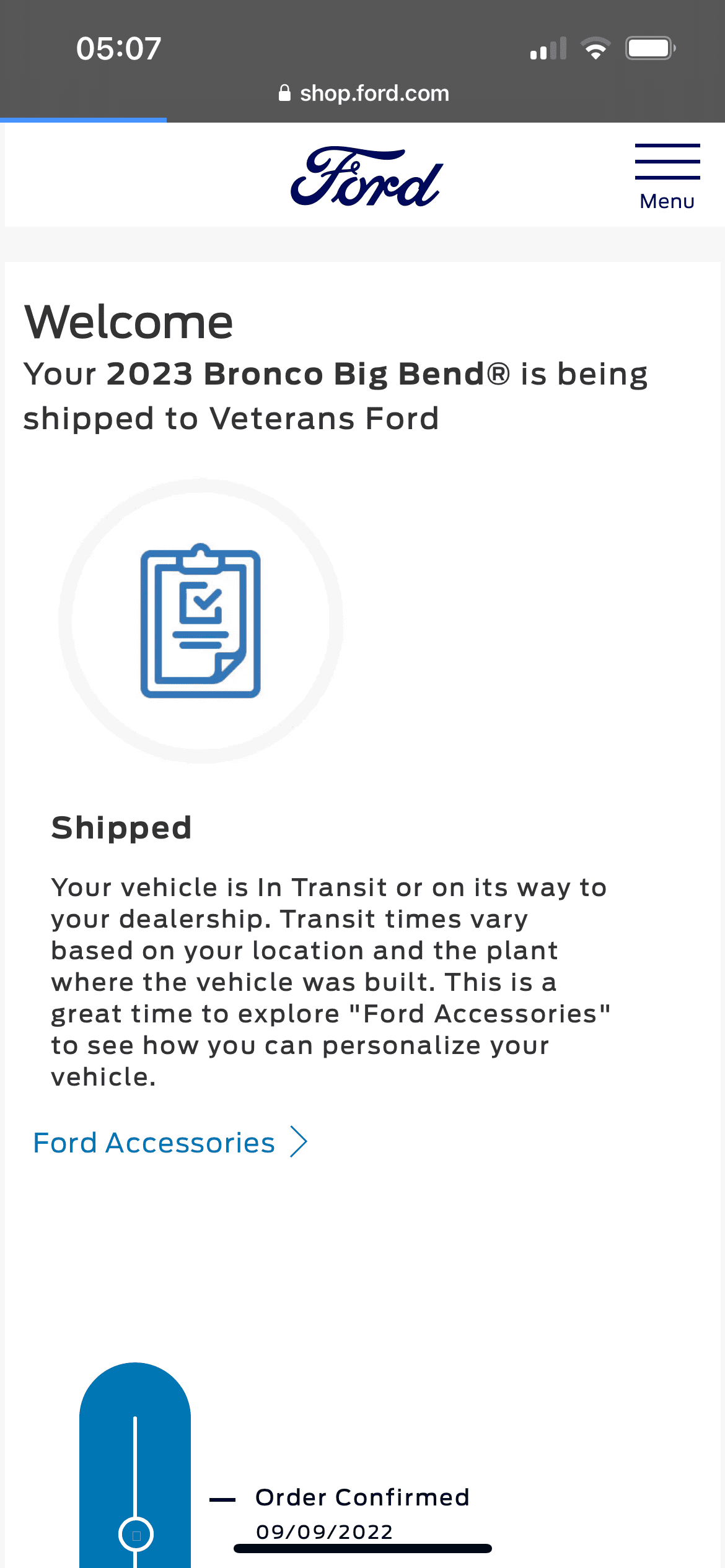Tap the battery indicator icon
This screenshot has width=725, height=1568.
650,48
